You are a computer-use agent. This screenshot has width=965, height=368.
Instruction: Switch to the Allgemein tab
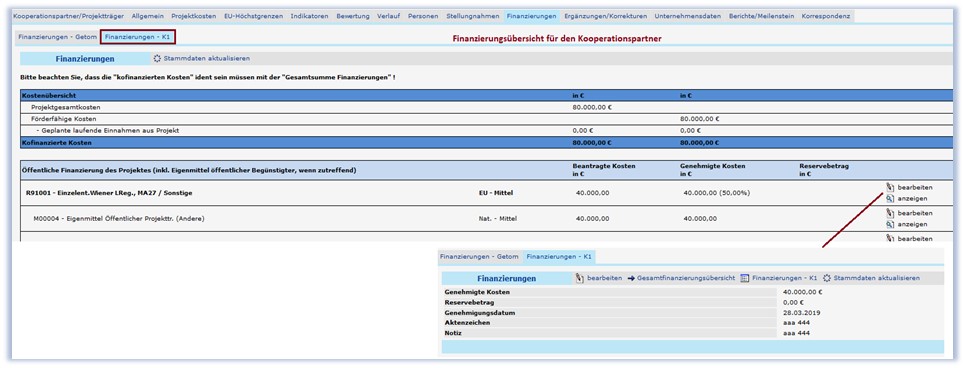pos(148,16)
